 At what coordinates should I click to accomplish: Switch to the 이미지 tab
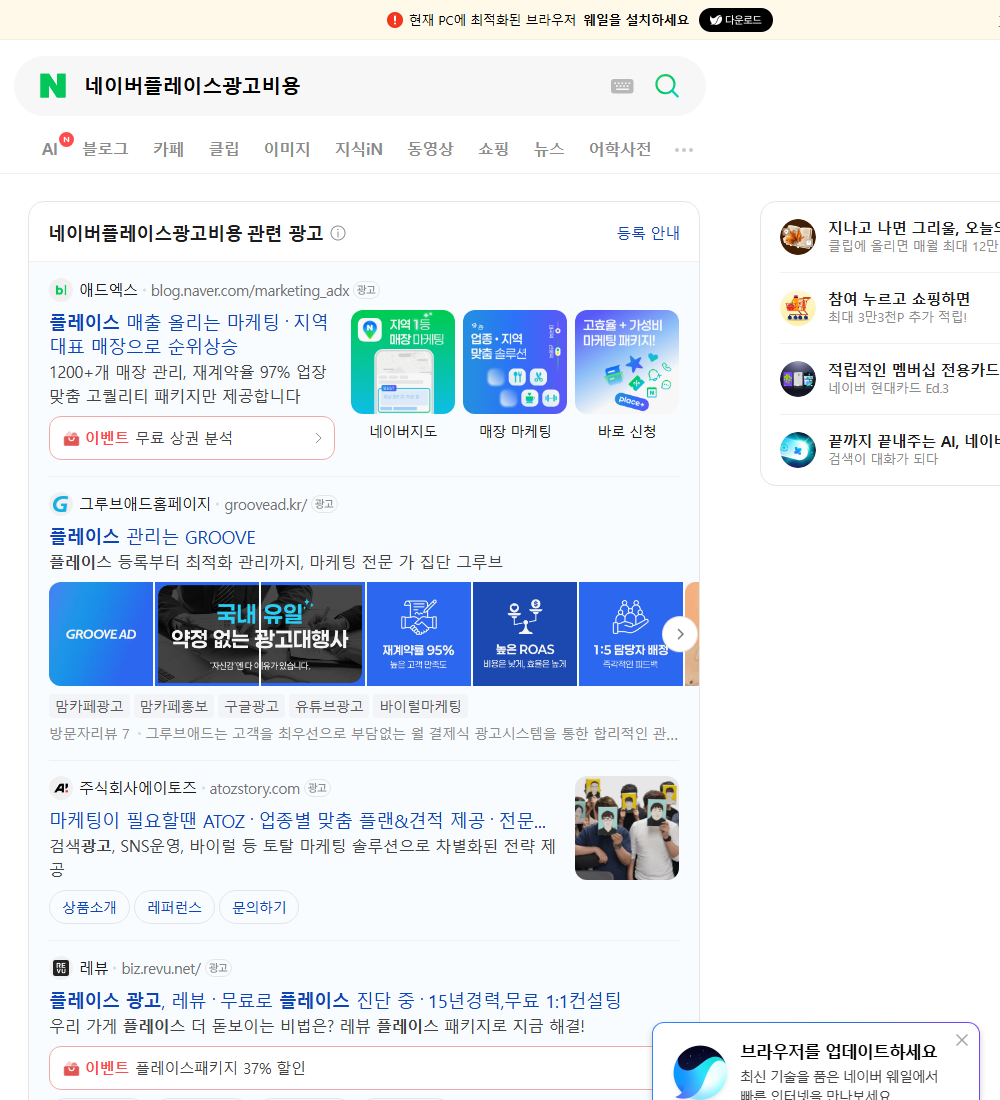287,149
